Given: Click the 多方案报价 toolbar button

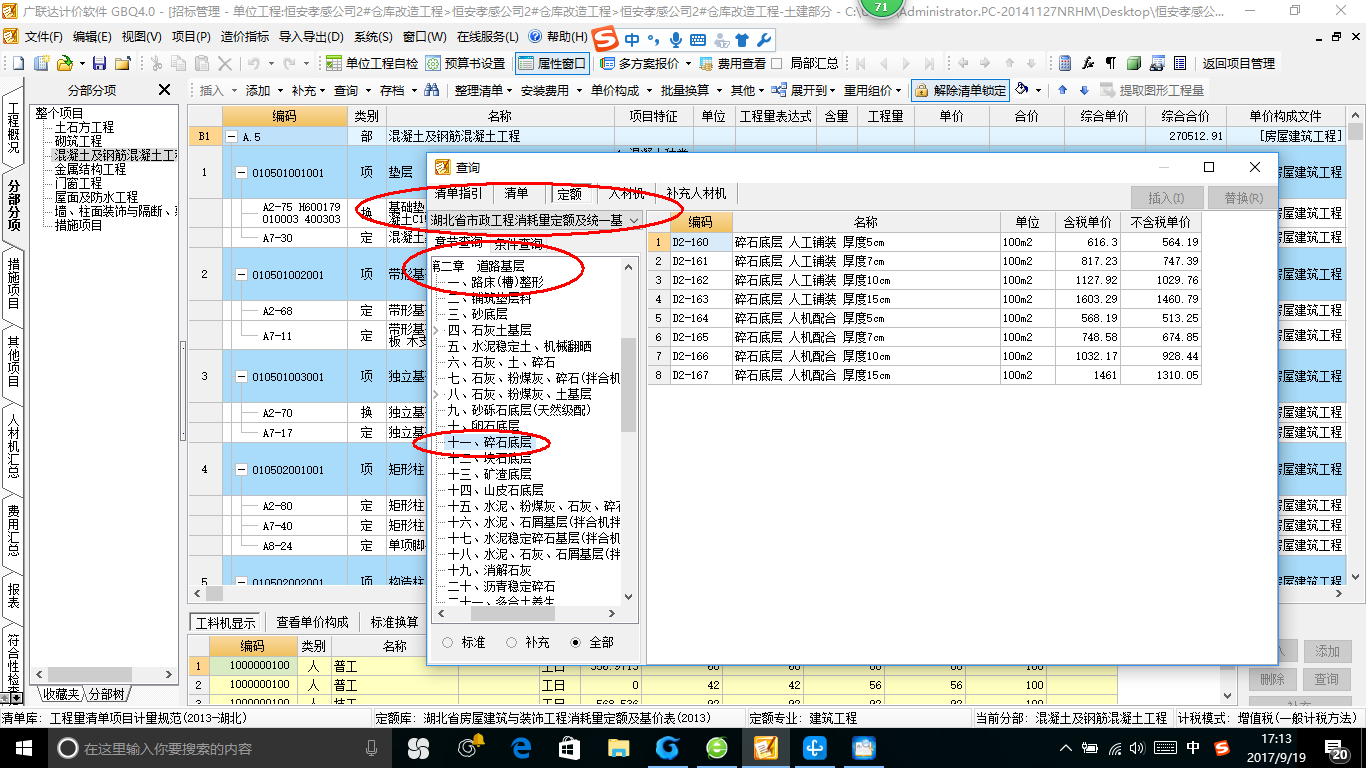Looking at the screenshot, I should [x=648, y=63].
